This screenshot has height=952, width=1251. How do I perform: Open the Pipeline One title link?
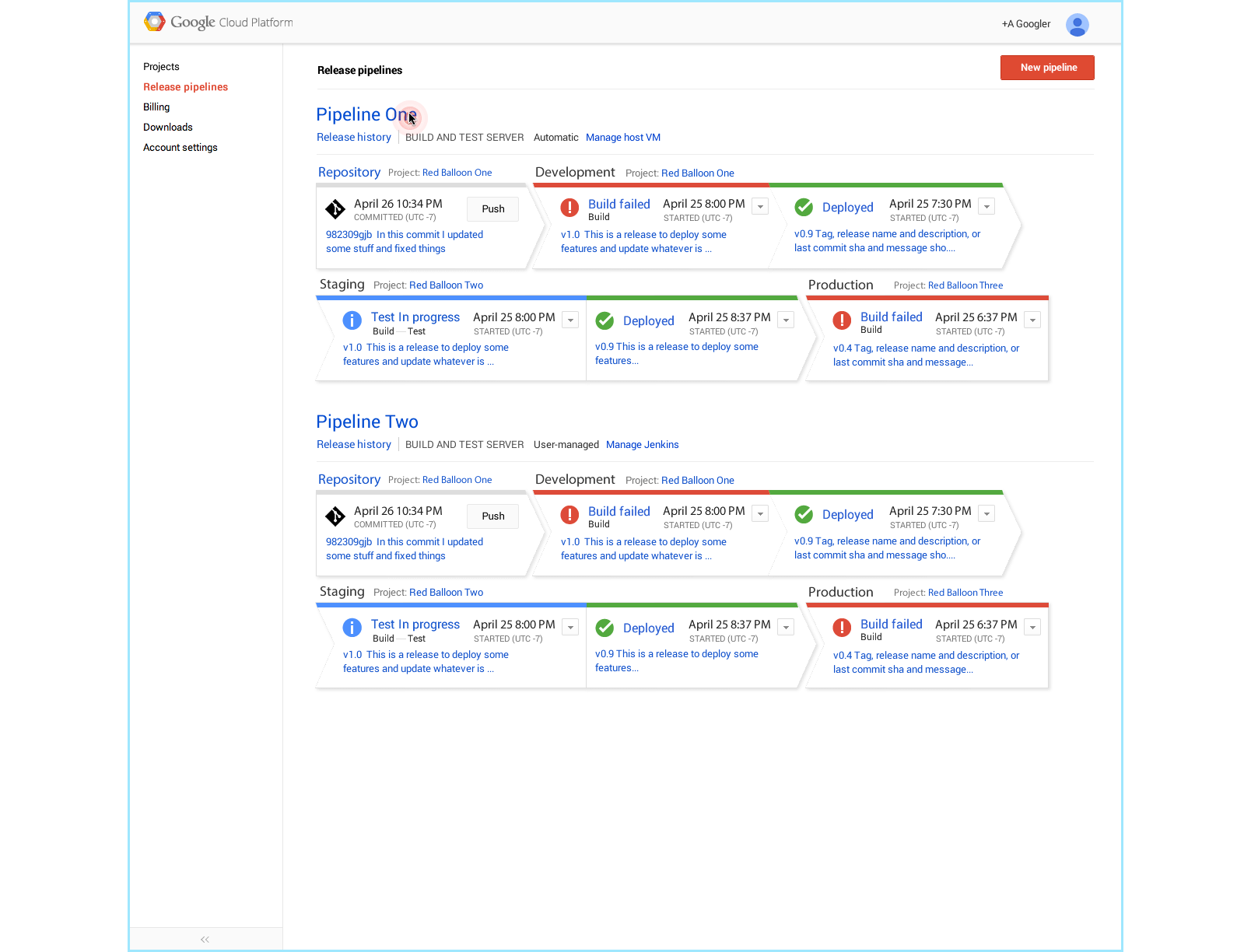click(366, 114)
